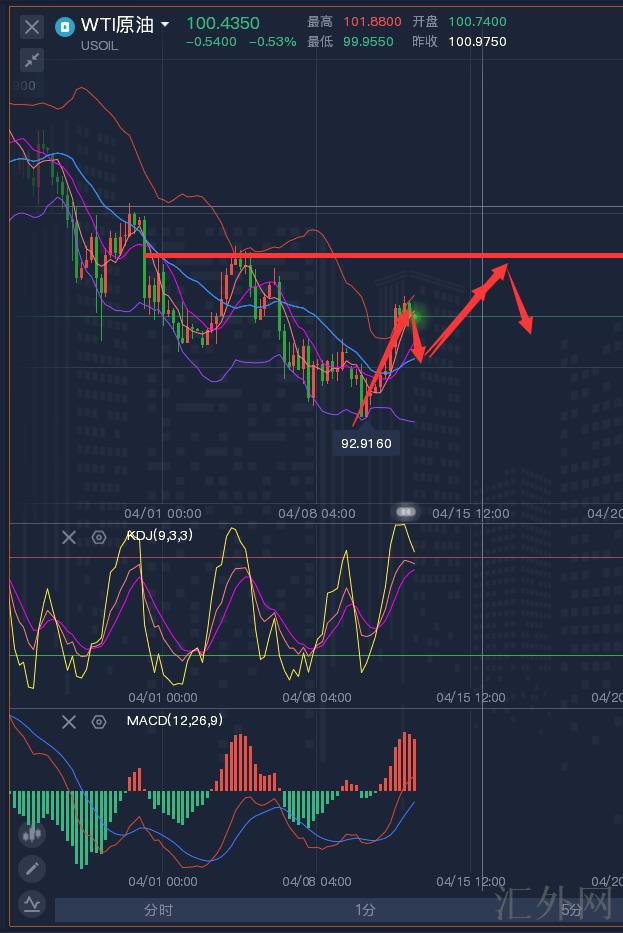Click the percentage change -0.53%
623x933 pixels.
point(273,42)
